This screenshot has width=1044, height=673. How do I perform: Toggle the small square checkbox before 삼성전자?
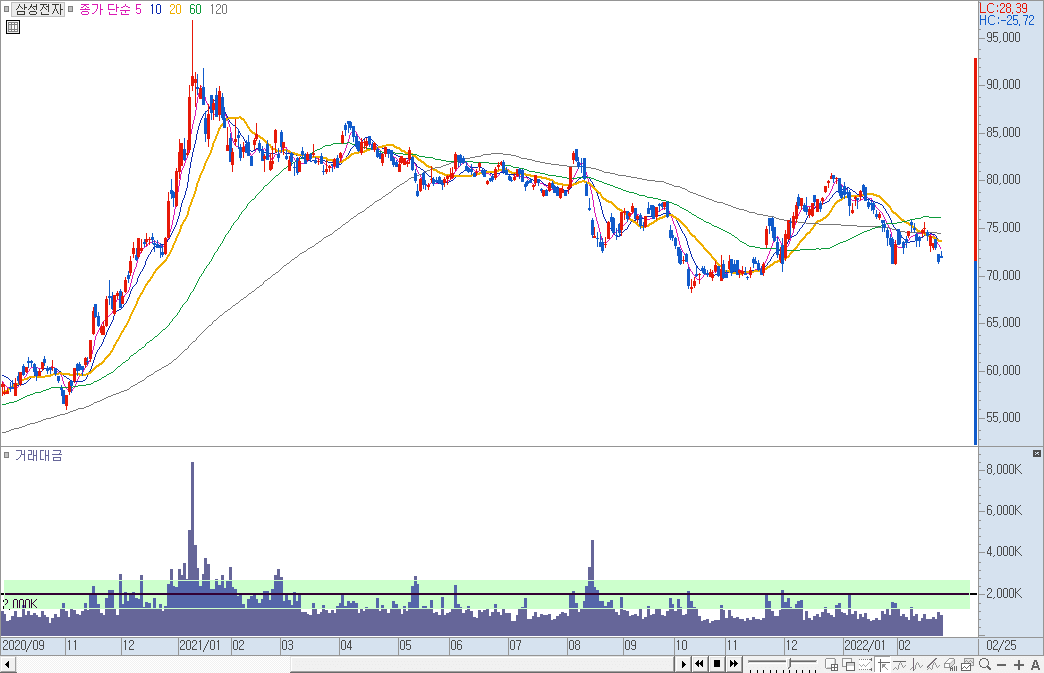[7, 9]
